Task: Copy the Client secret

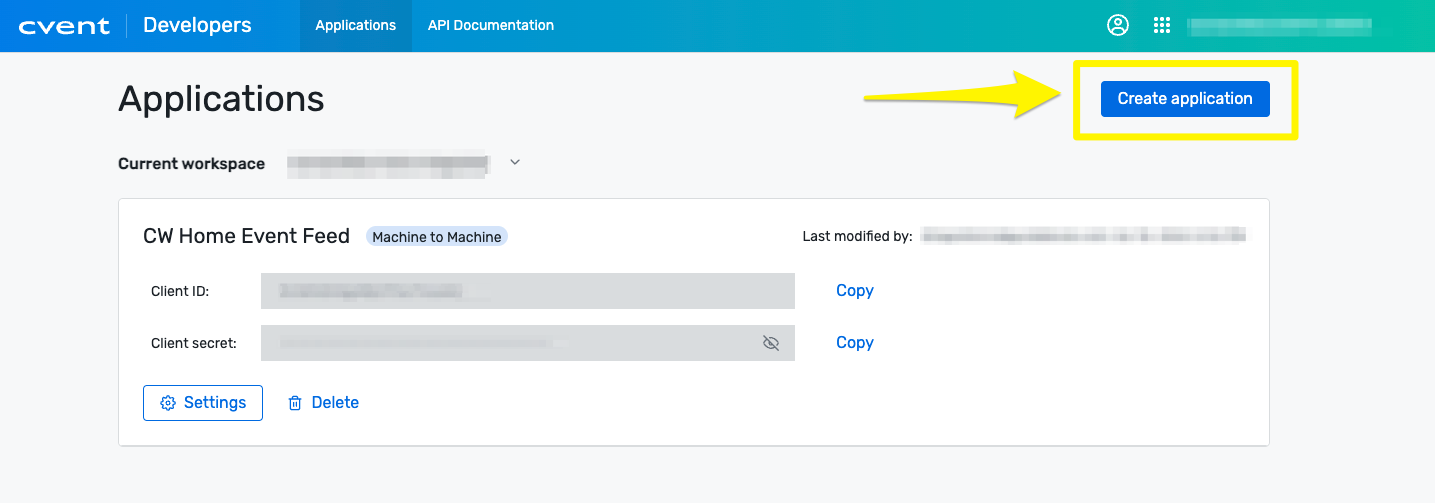Action: click(x=855, y=343)
